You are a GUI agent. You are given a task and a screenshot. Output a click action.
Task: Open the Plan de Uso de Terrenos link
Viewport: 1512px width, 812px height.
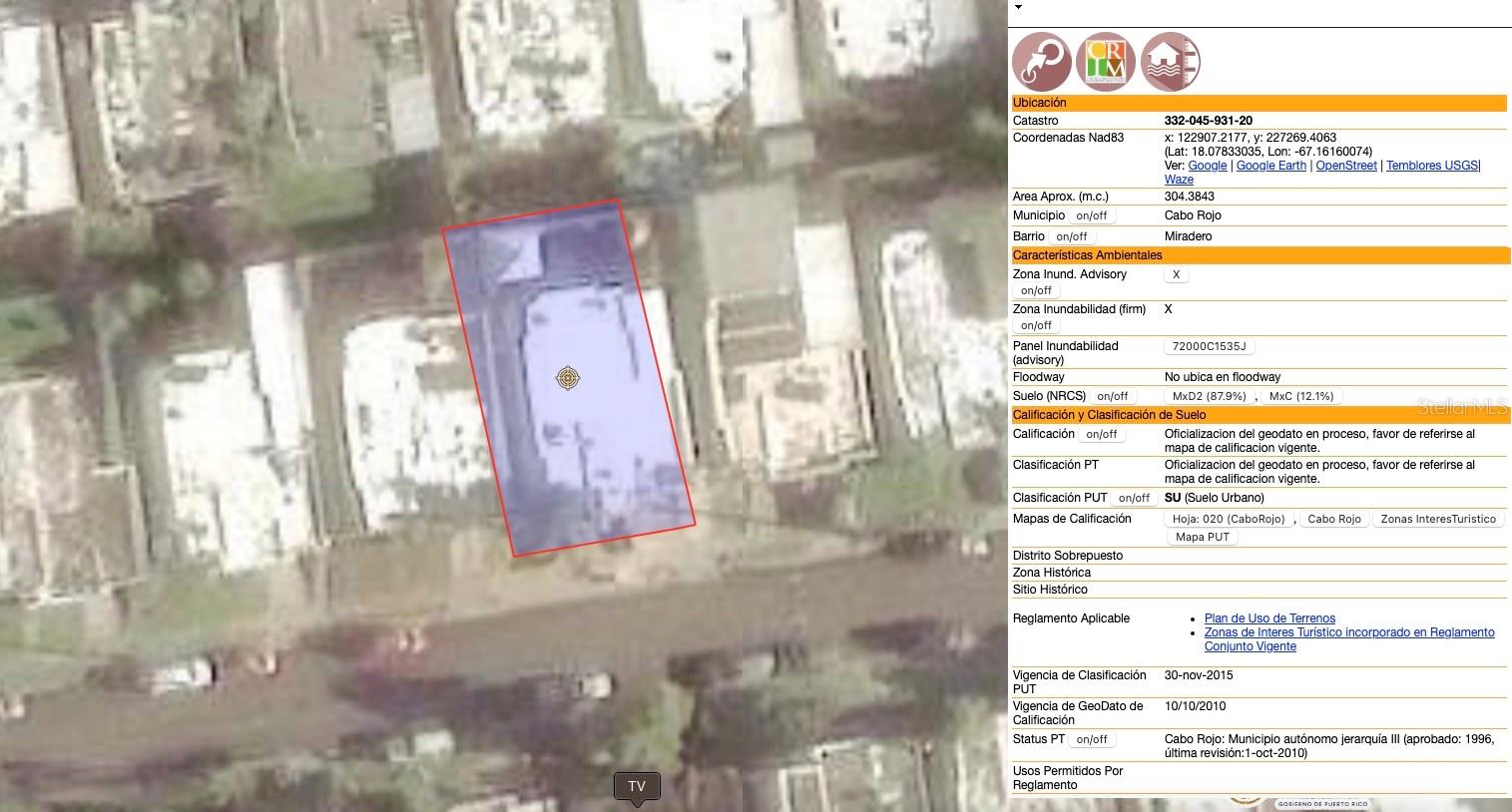tap(1269, 618)
